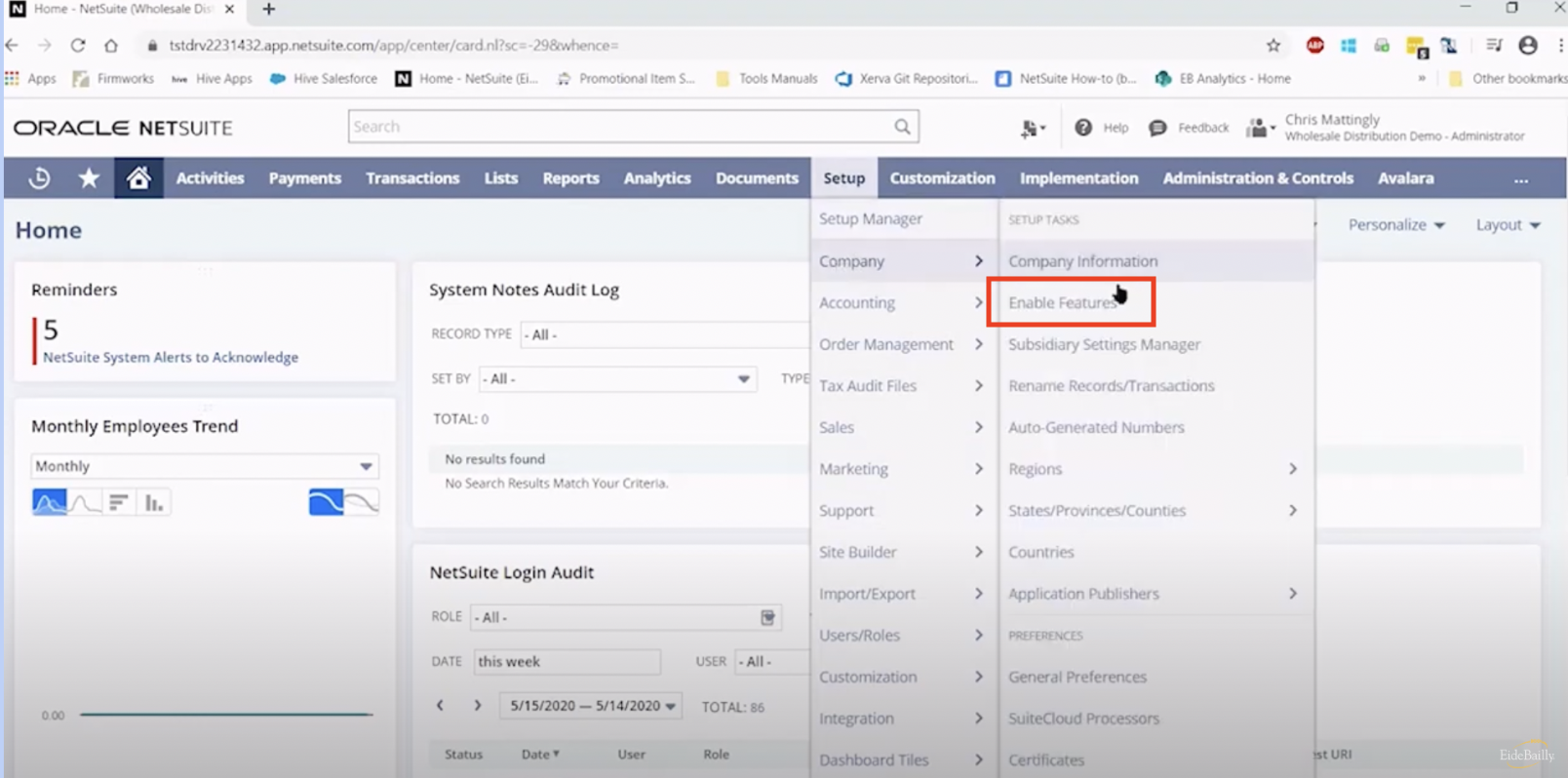Viewport: 1568px width, 778px height.
Task: Open the USER filter dropdown
Action: click(x=772, y=661)
